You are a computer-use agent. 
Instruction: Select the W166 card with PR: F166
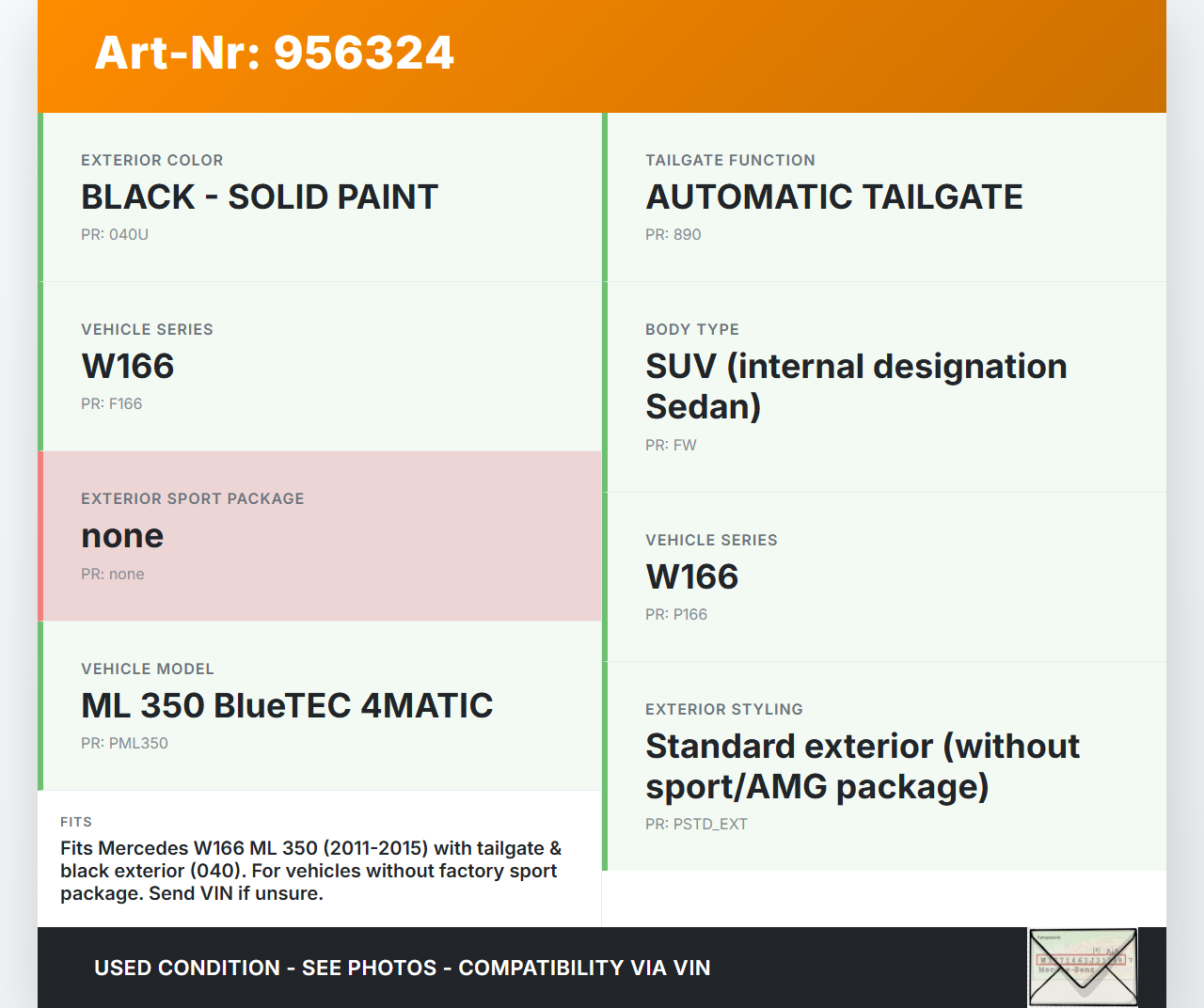[320, 367]
